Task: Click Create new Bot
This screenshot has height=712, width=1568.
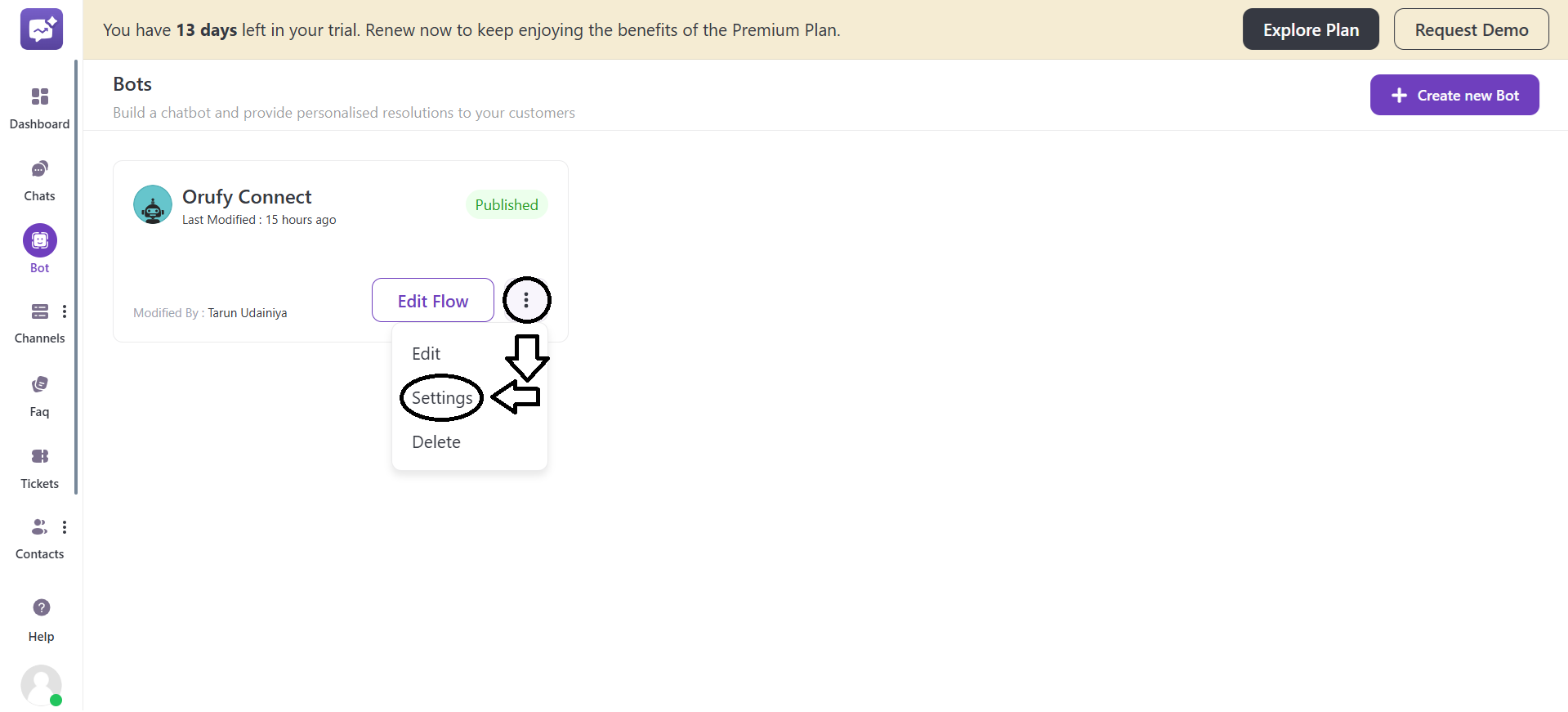Action: [x=1454, y=95]
